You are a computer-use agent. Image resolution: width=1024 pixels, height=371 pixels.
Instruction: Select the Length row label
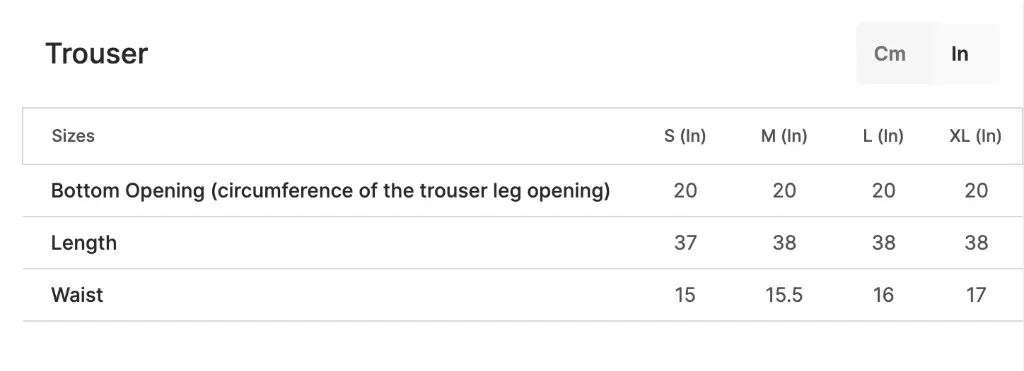[x=84, y=243]
